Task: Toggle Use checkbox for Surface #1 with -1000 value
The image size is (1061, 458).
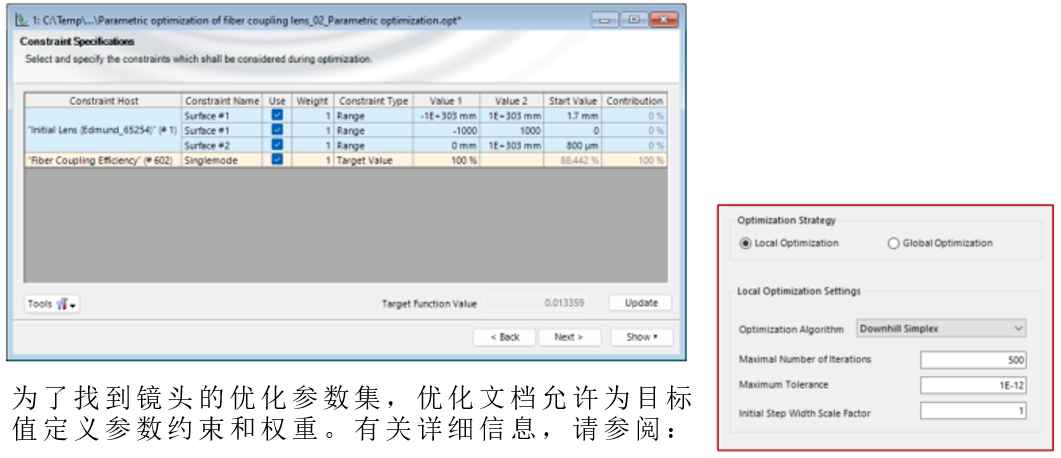Action: pyautogui.click(x=277, y=130)
